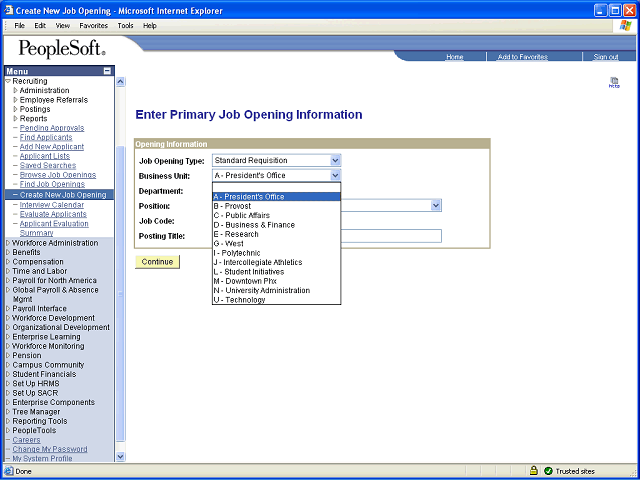Screen dimensions: 640x480
Task: Expand the Administration submenu
Action: [16, 90]
